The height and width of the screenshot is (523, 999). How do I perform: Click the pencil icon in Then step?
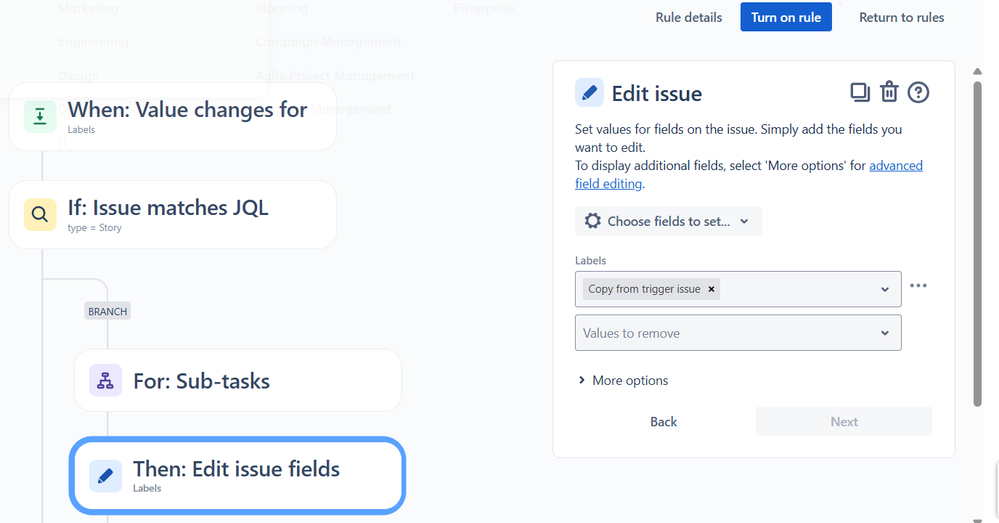pos(105,476)
